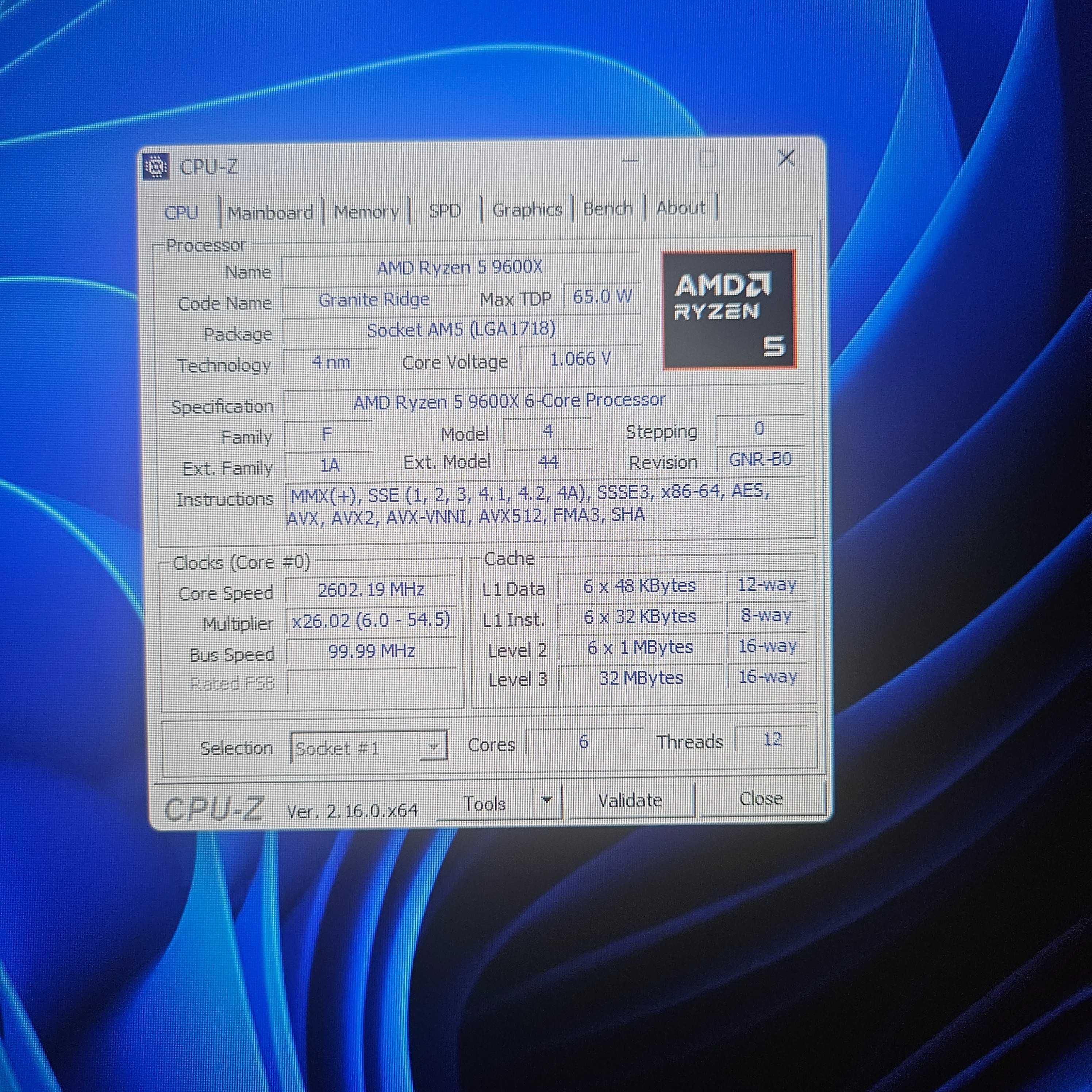Click the empty Rated FSB field
Viewport: 1092px width, 1092px height.
(371, 682)
